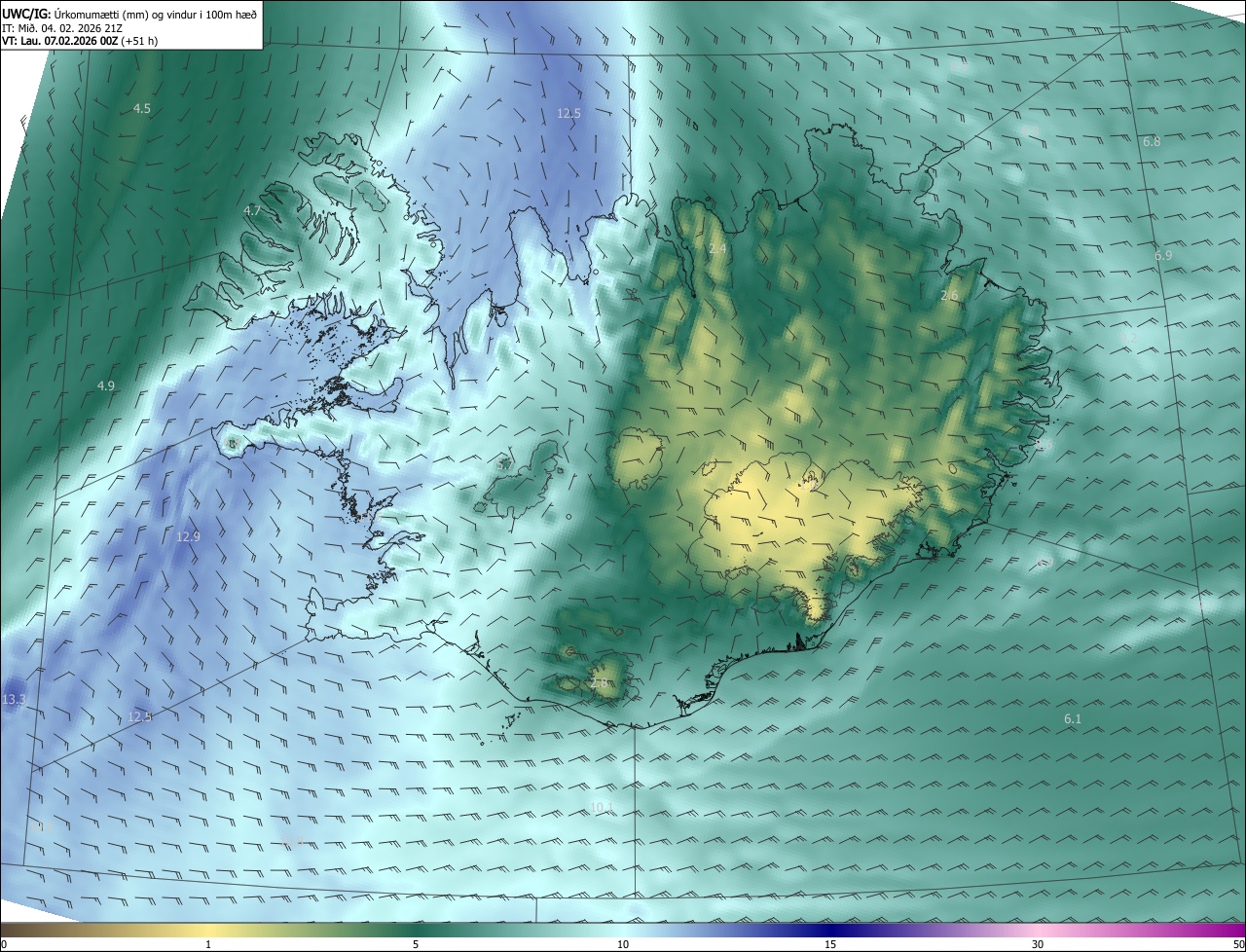Click the 2.8 value label on the southern glacier
Screen dimensions: 1246x952
point(600,683)
